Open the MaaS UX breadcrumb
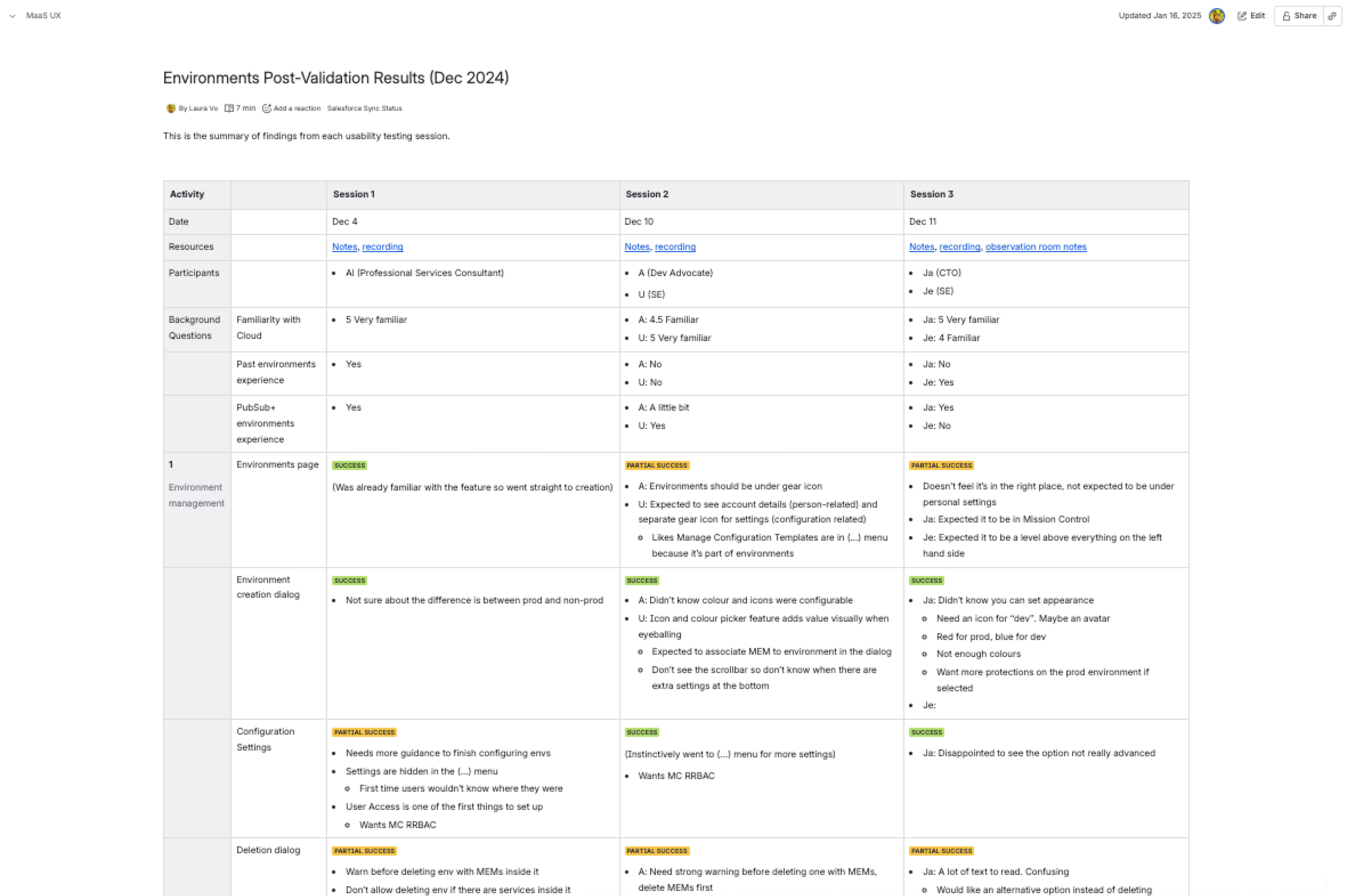The height and width of the screenshot is (896, 1355). [43, 16]
